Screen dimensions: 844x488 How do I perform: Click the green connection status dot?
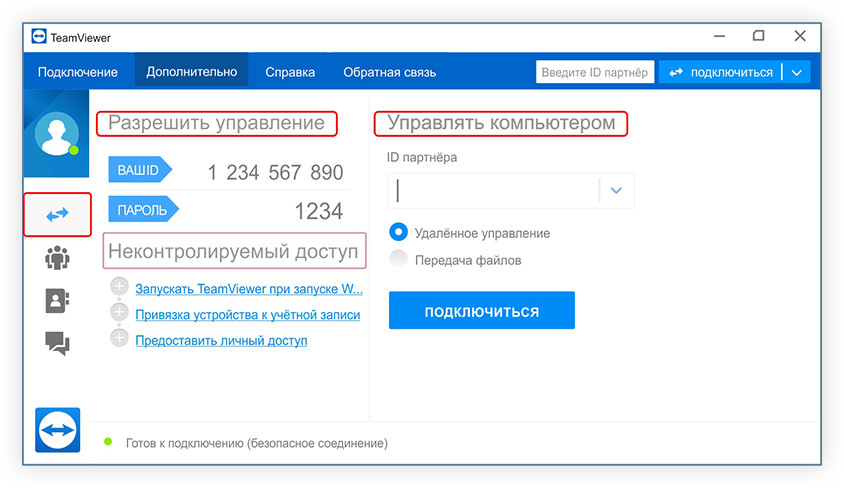108,442
